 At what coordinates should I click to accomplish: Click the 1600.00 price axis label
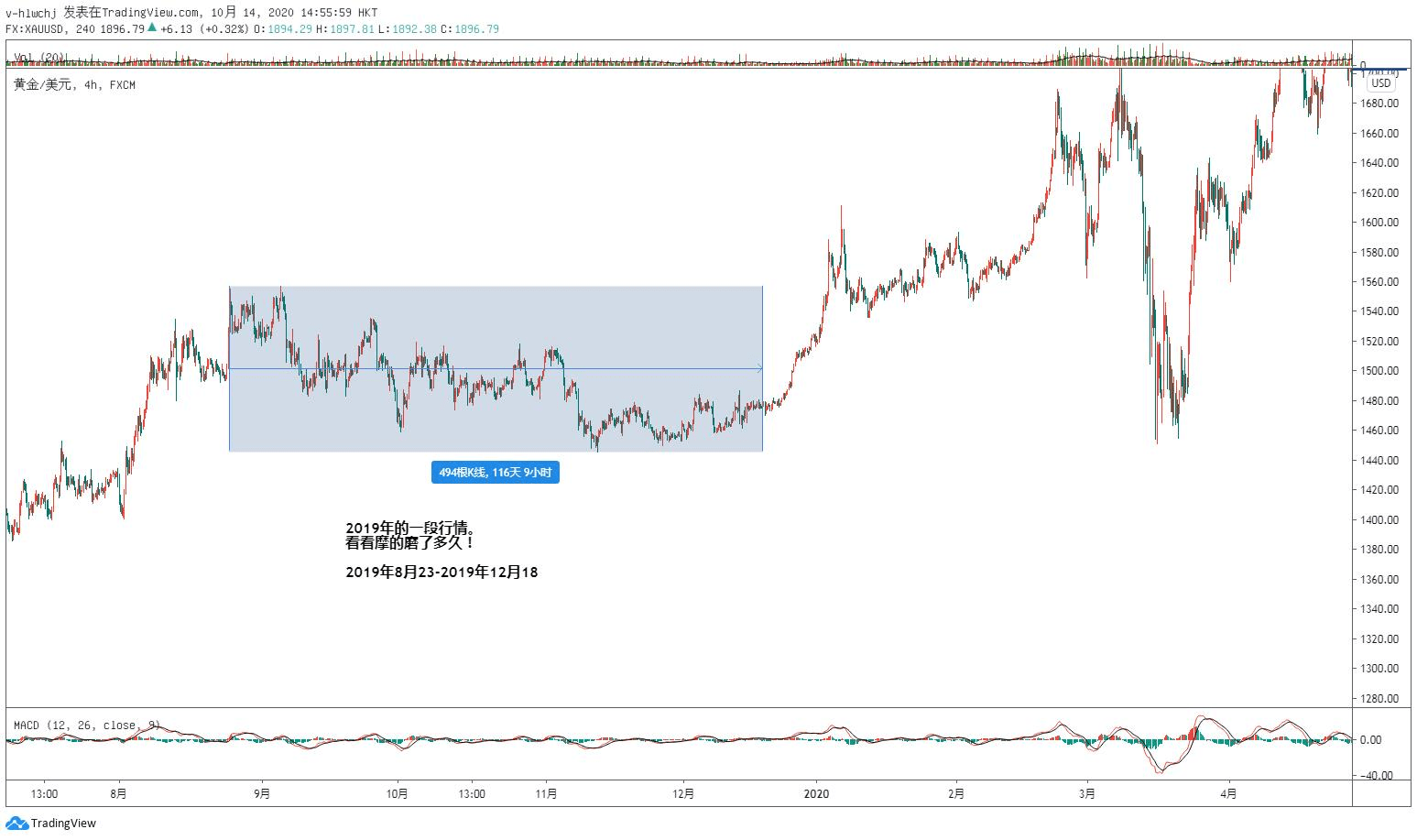1379,223
